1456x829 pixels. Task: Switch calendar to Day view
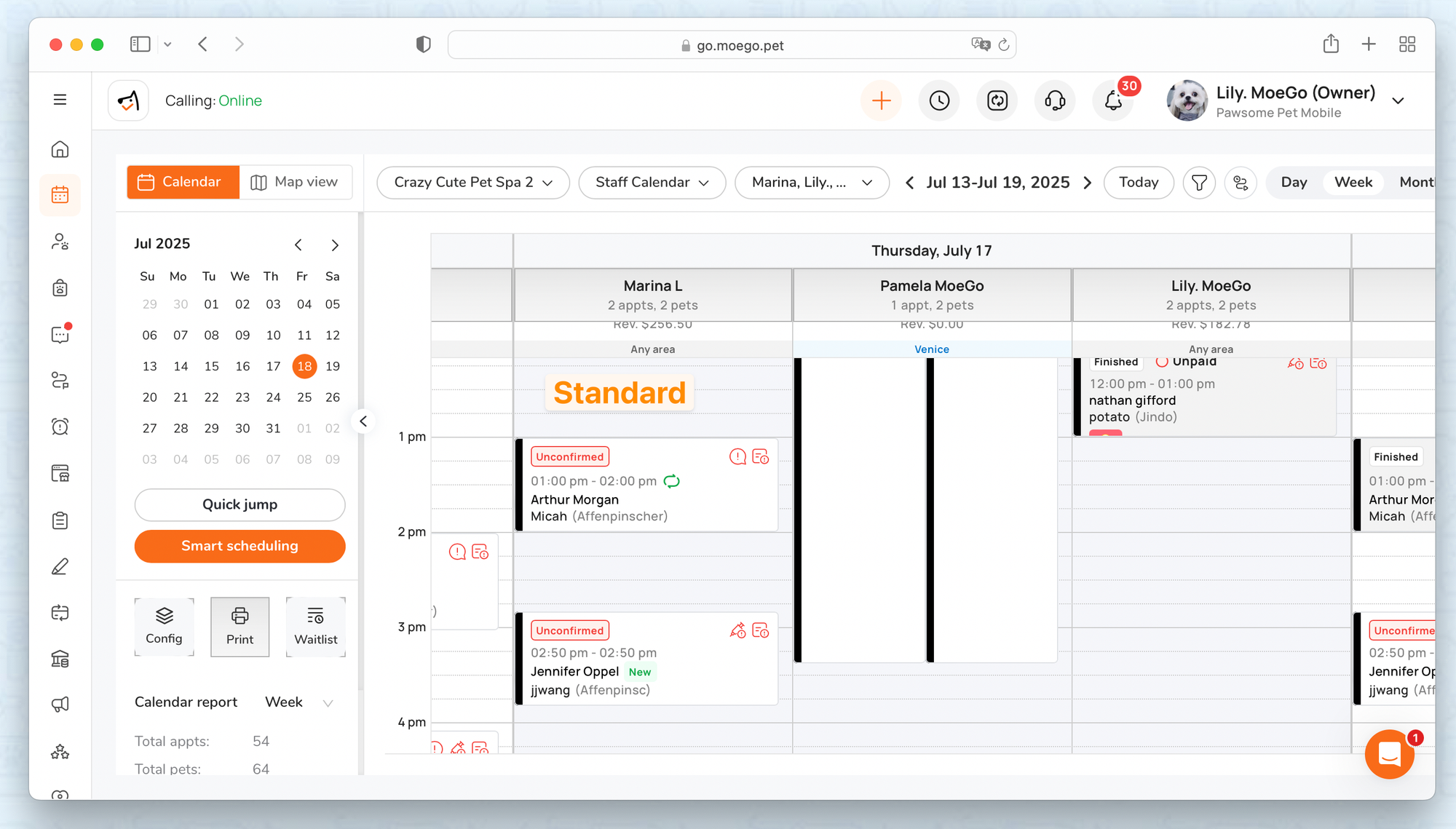point(1294,182)
